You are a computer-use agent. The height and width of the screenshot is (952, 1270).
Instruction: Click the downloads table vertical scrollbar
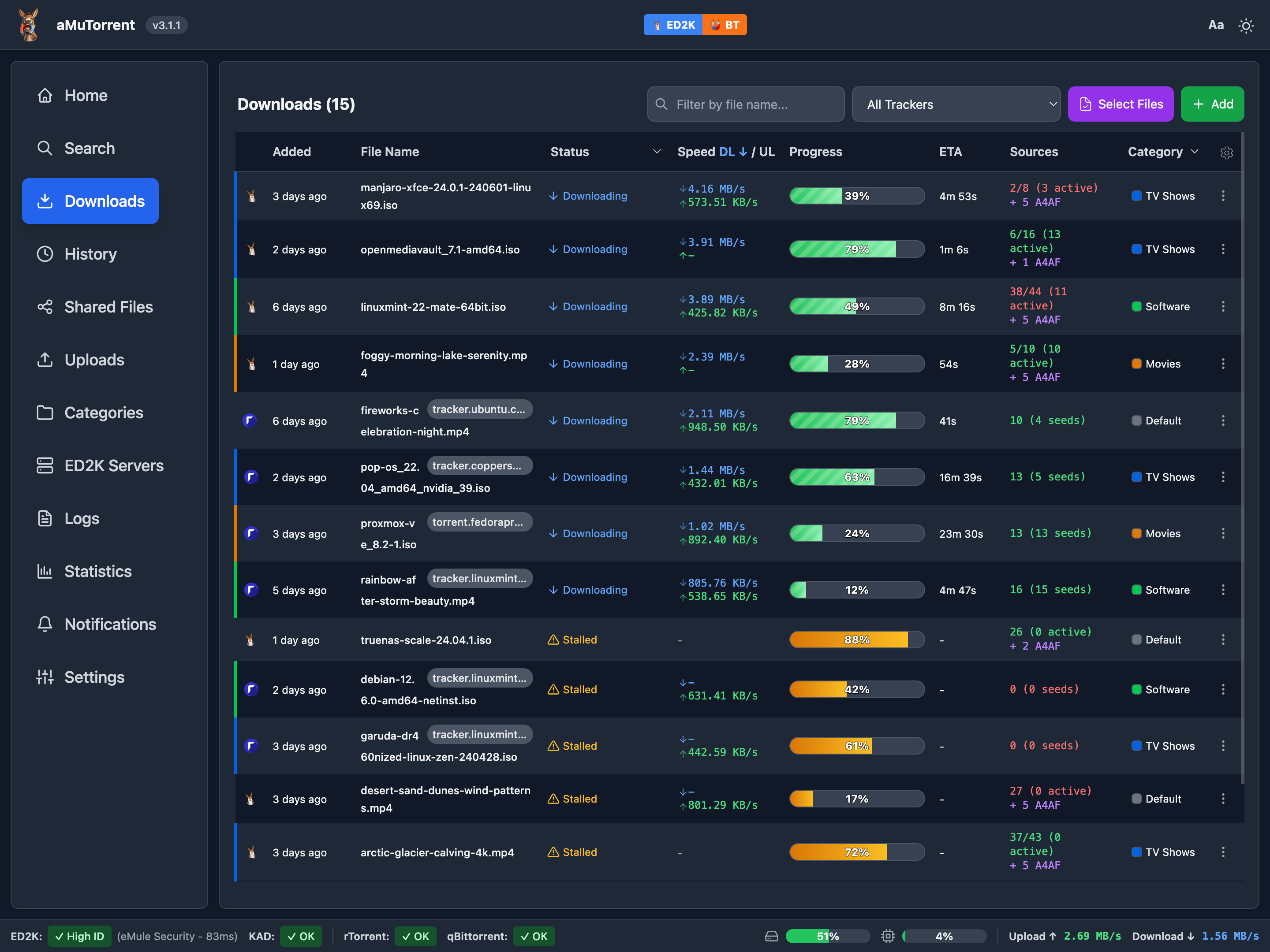[1243, 458]
